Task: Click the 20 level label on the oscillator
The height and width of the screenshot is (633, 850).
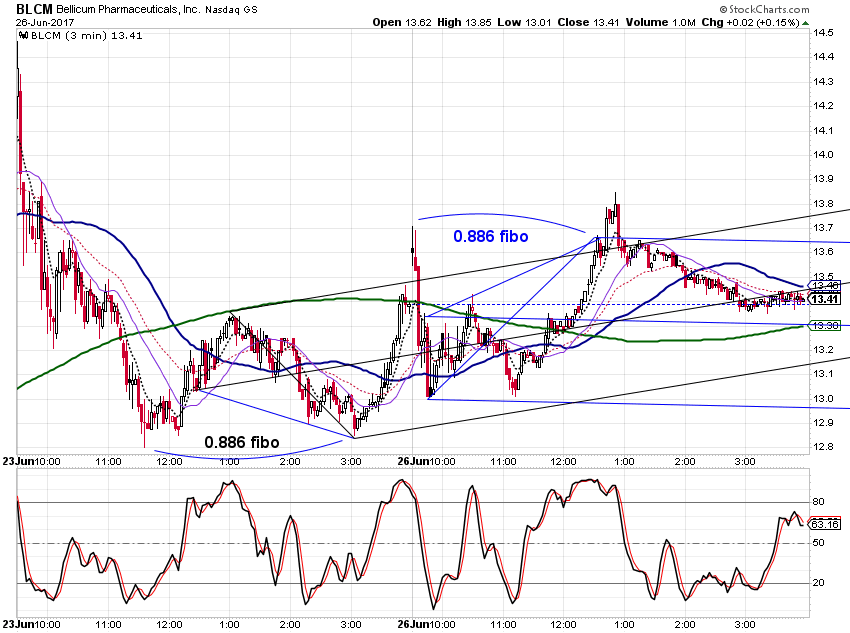Action: (819, 583)
